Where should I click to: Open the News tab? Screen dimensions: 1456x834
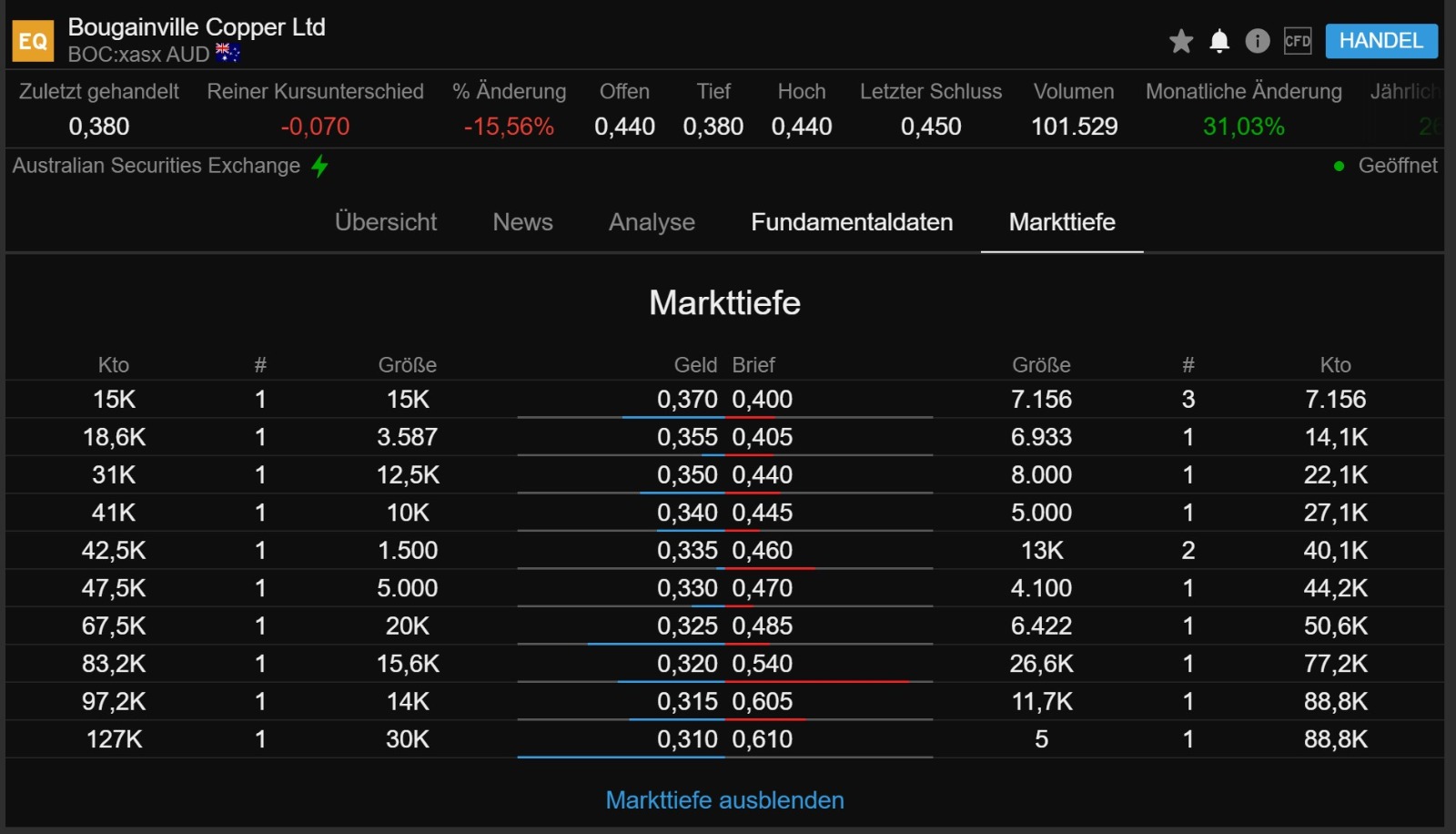click(x=523, y=222)
